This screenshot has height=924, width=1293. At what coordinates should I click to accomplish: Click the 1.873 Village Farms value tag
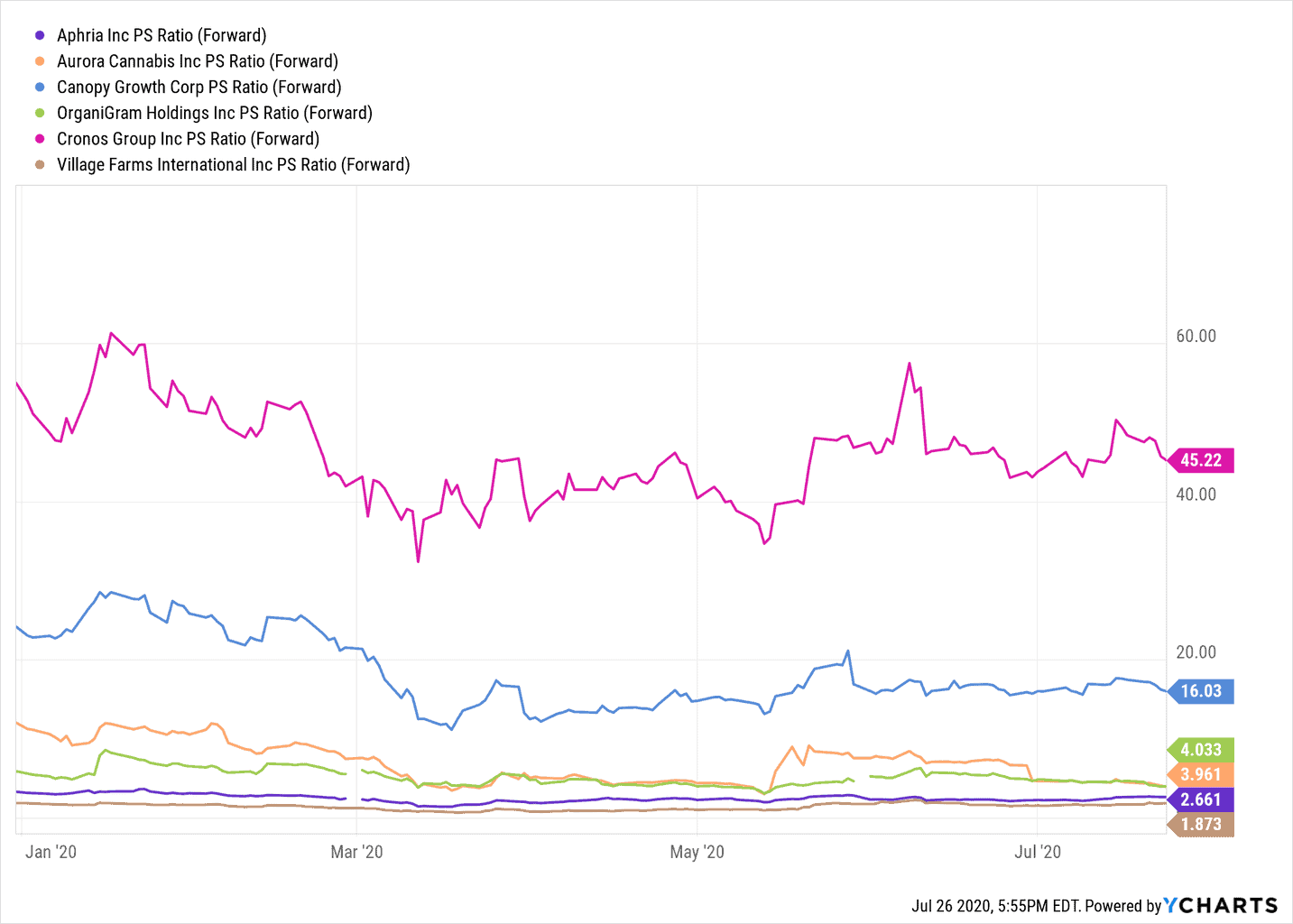[1202, 824]
